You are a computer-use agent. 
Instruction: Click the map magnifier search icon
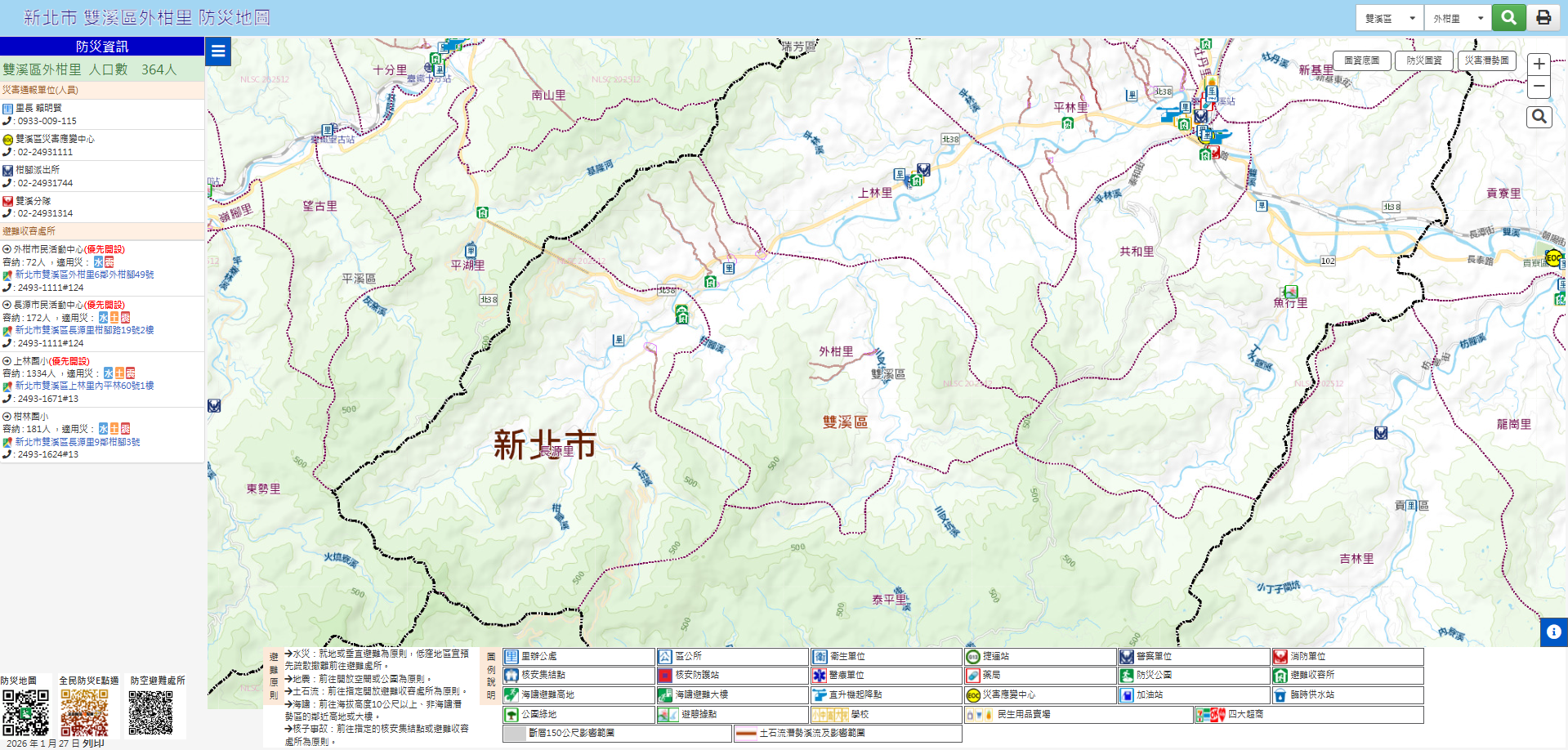click(x=1539, y=117)
